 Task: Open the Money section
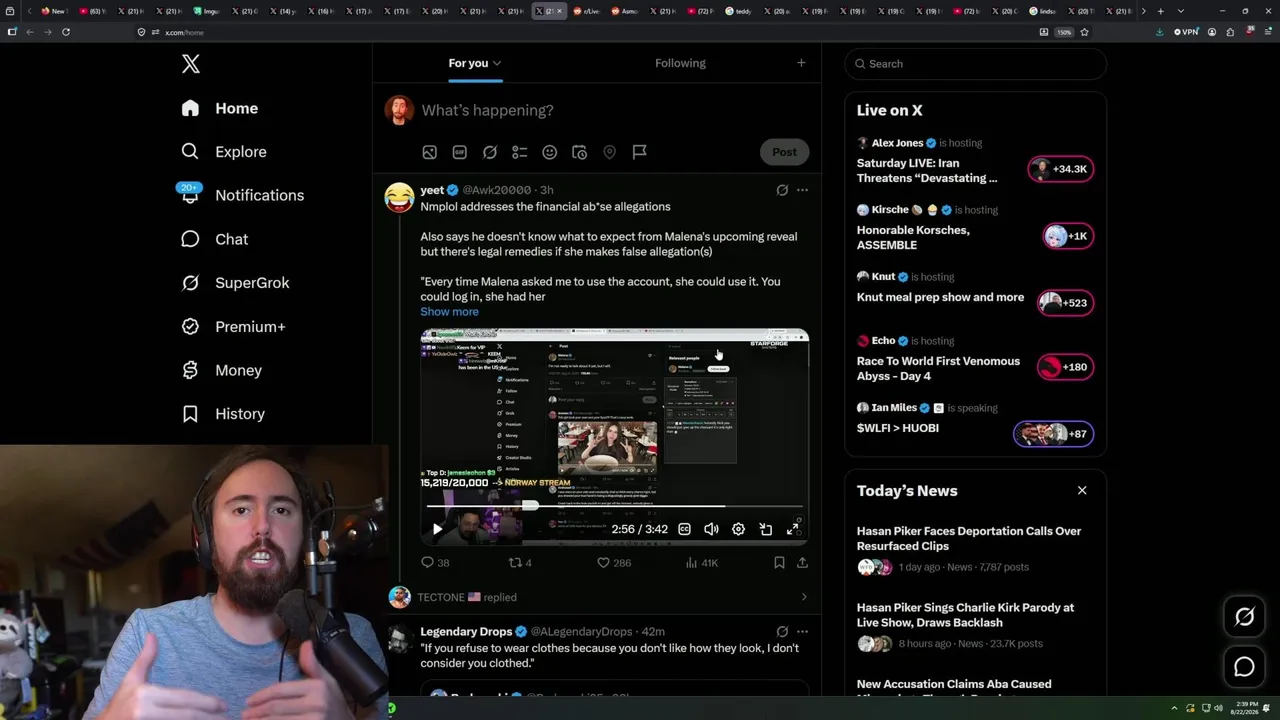221,370
